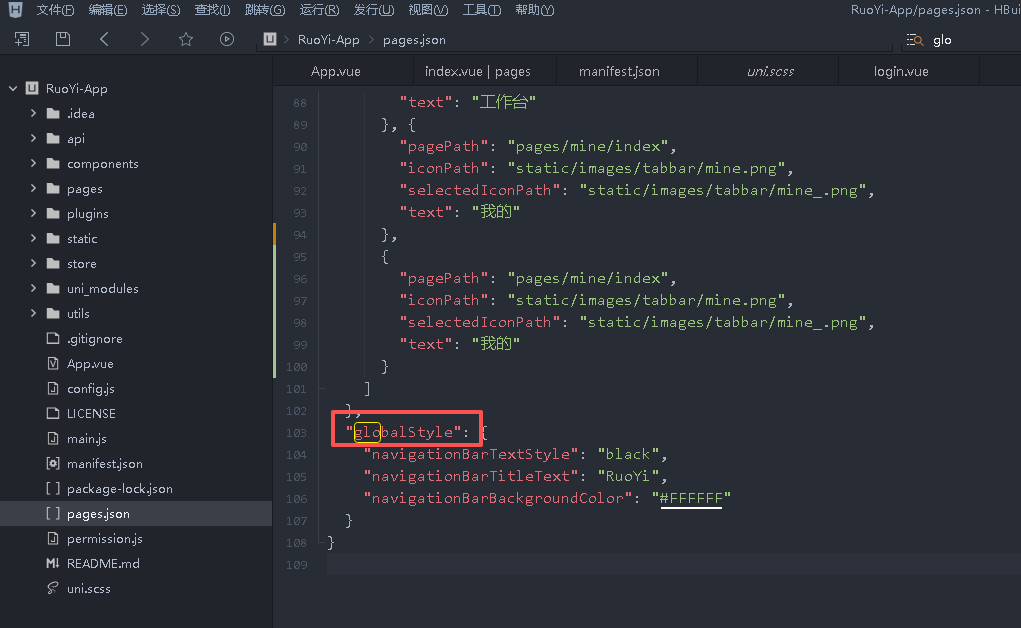
Task: Navigate back with the left arrow
Action: coord(104,39)
